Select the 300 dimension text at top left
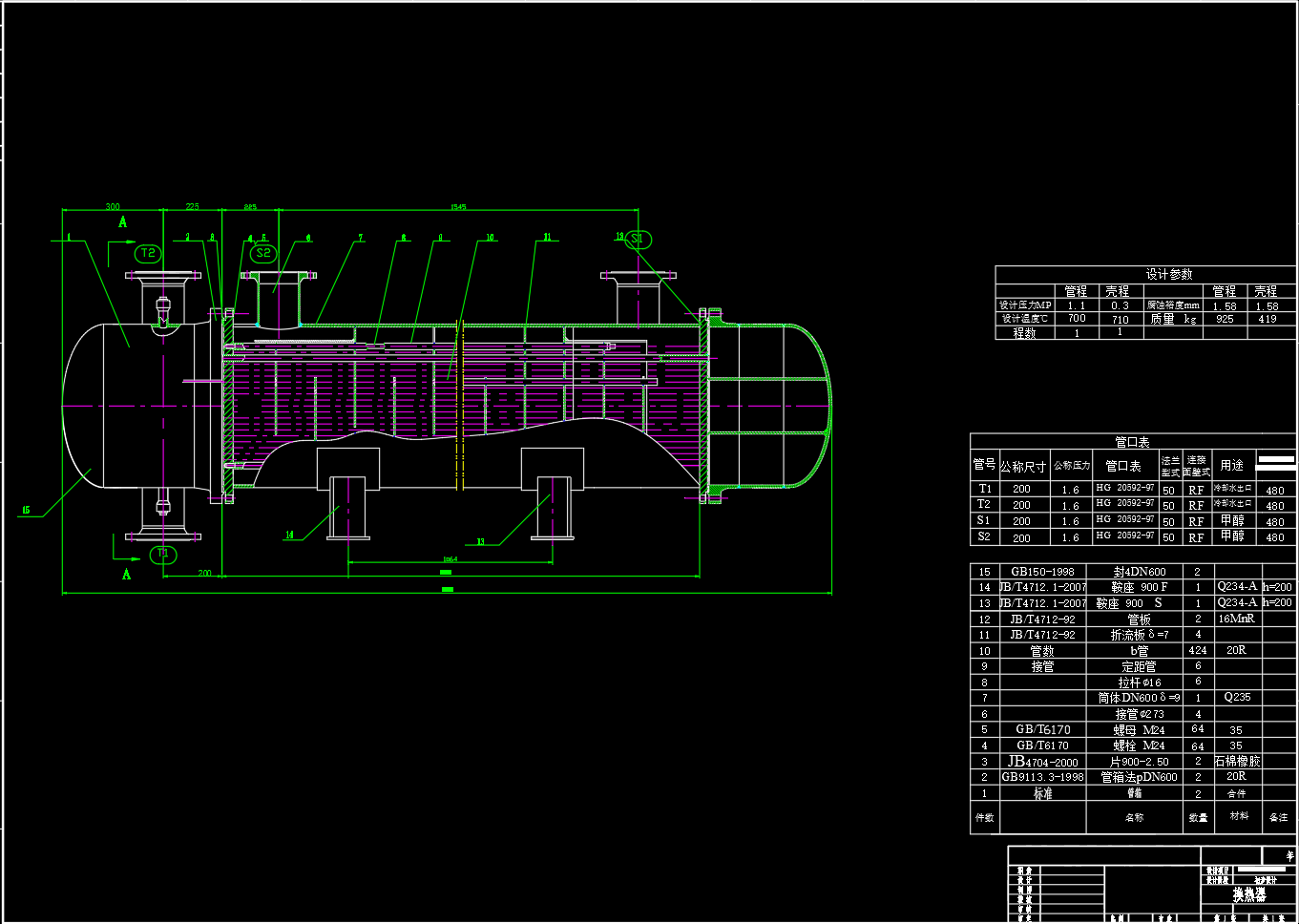This screenshot has height=924, width=1299. coord(113,206)
